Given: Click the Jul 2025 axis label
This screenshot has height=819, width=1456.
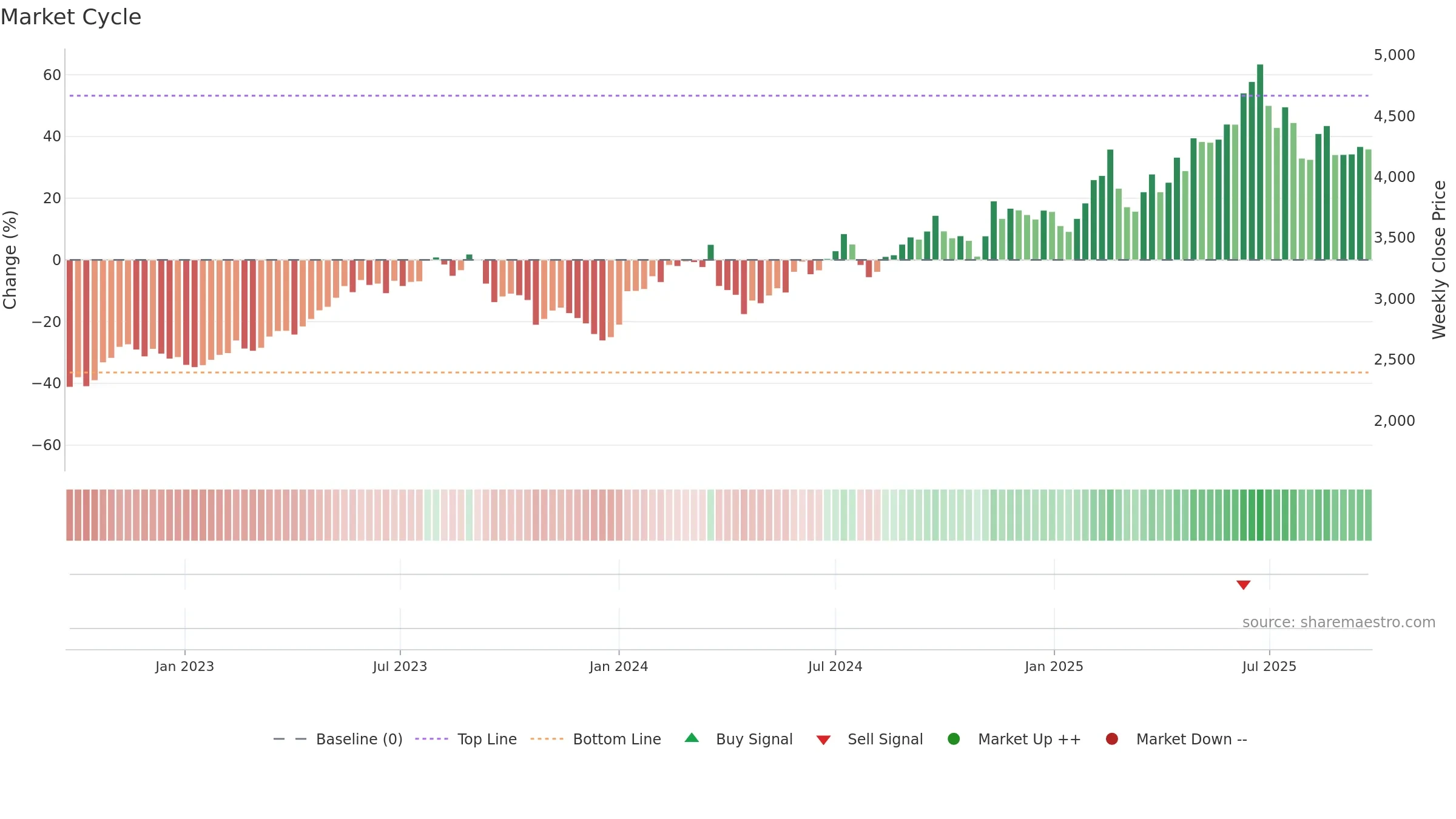Looking at the screenshot, I should coord(1269,667).
